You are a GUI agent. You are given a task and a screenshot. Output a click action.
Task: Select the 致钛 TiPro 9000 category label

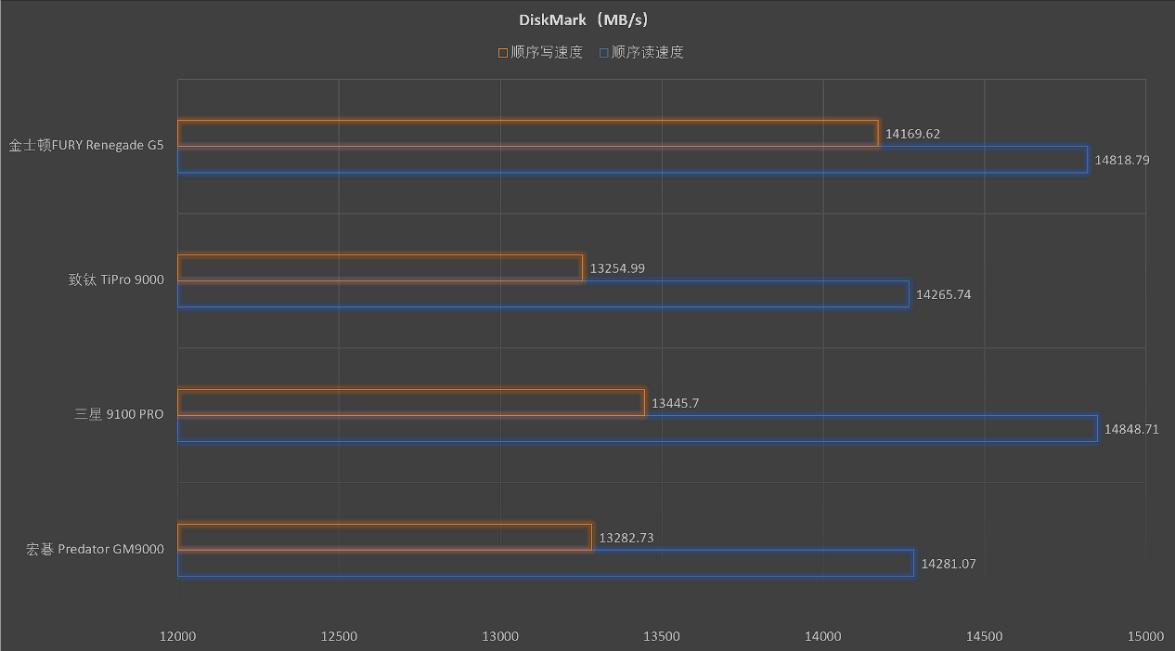point(116,280)
